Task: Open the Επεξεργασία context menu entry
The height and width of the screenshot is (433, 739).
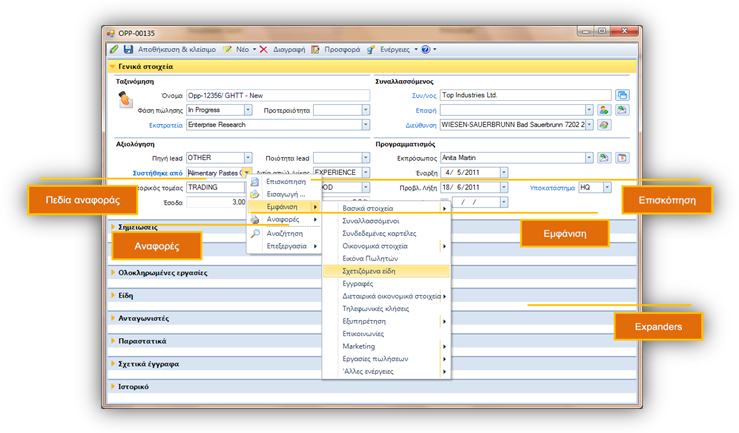Action: pyautogui.click(x=284, y=246)
